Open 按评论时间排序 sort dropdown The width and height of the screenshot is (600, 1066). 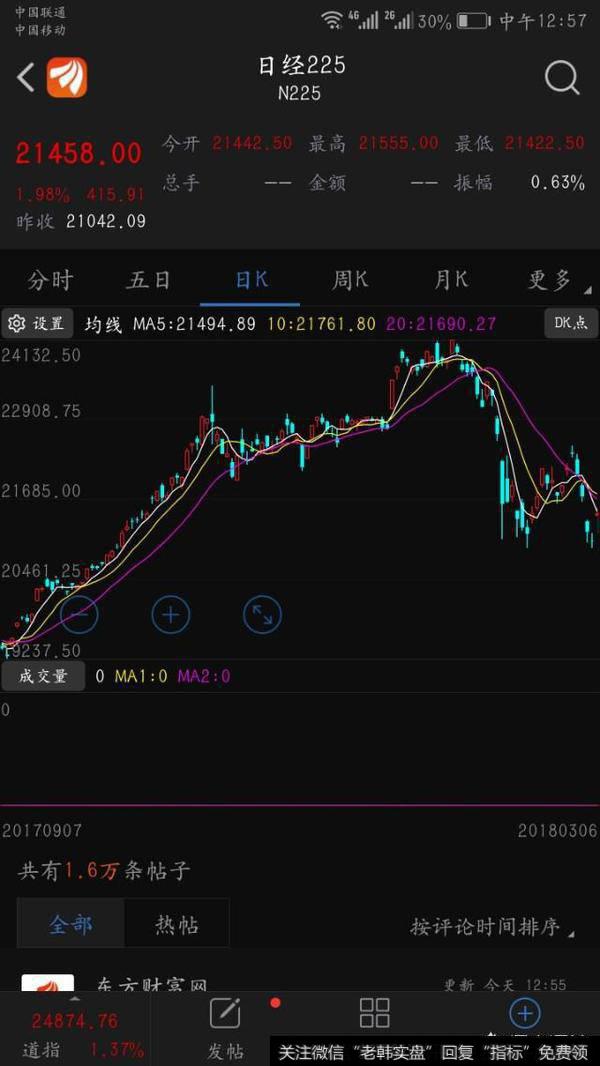(492, 926)
